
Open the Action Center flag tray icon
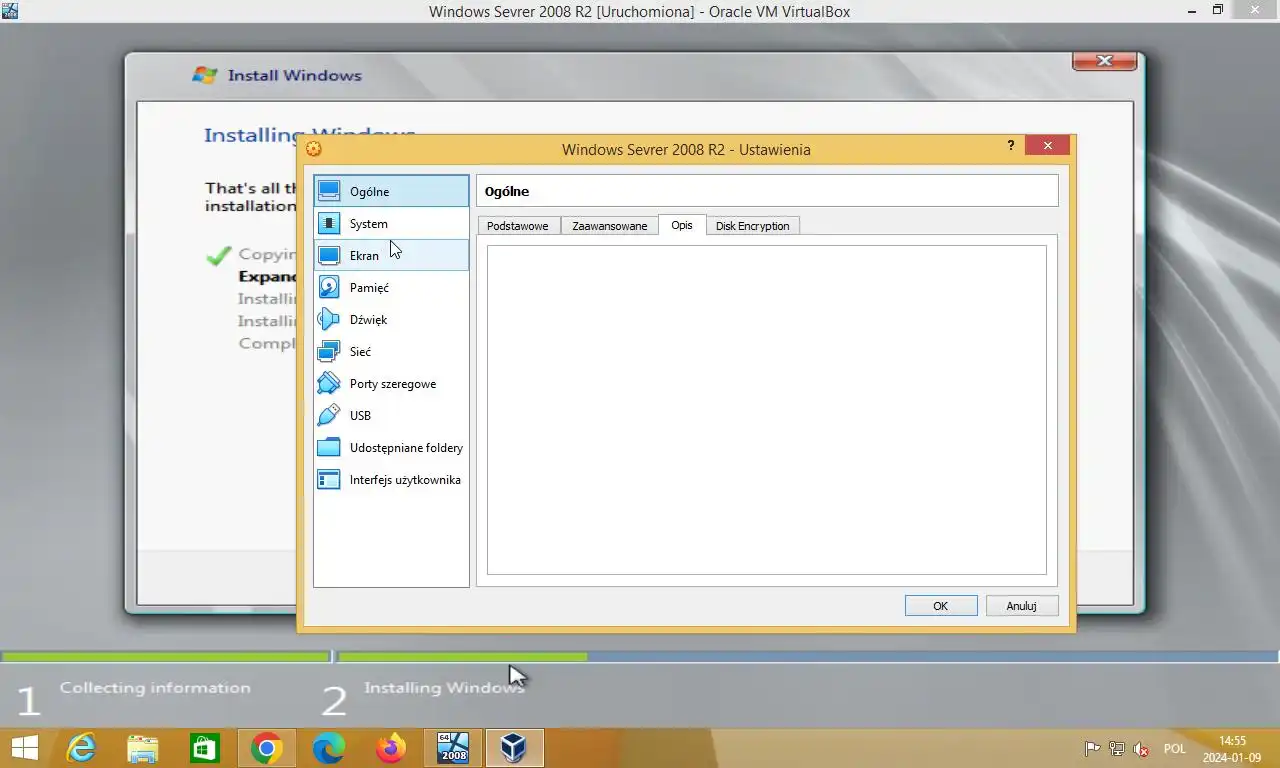coord(1093,748)
